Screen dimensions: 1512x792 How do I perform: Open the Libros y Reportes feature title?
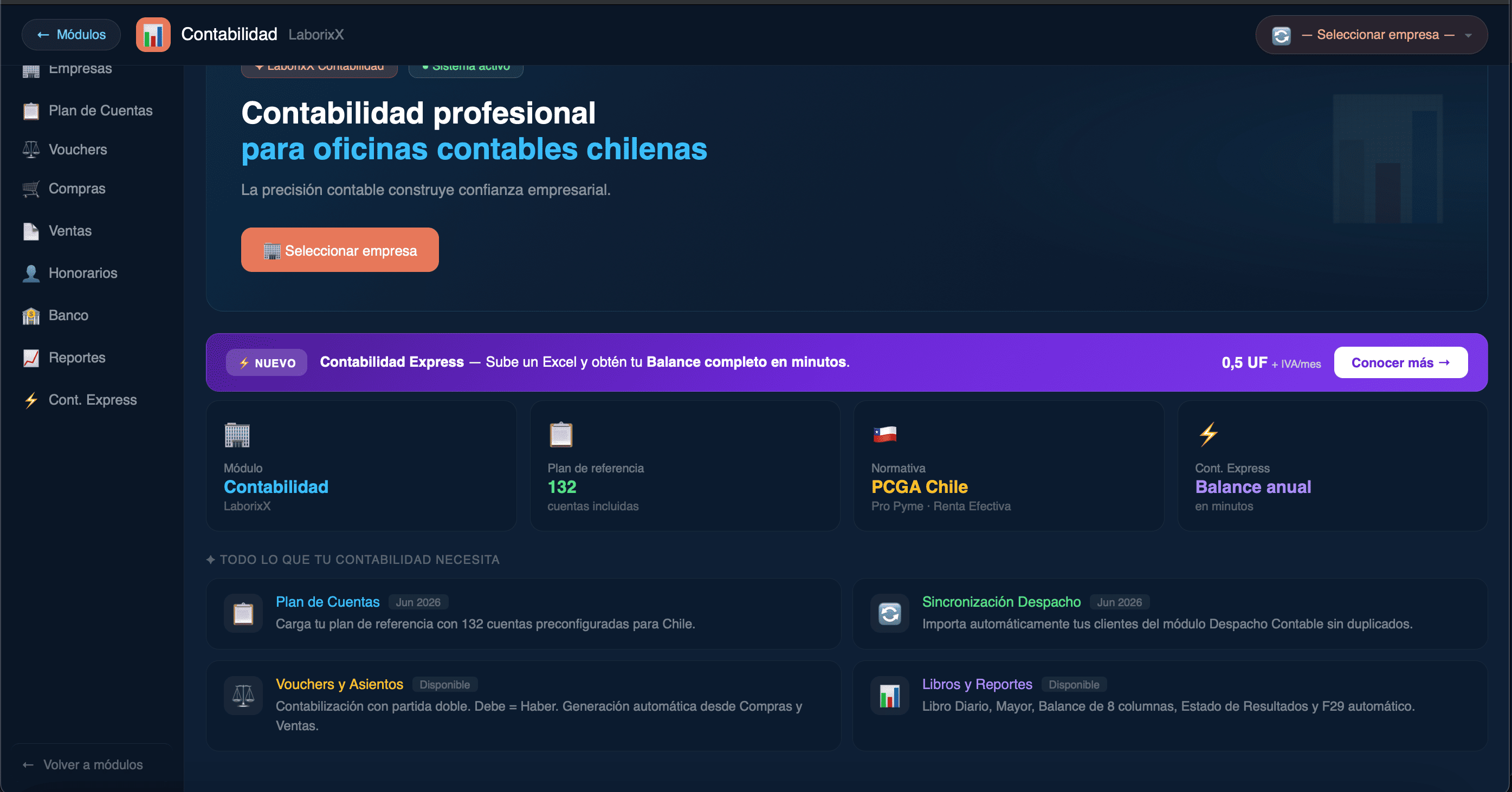coord(977,684)
